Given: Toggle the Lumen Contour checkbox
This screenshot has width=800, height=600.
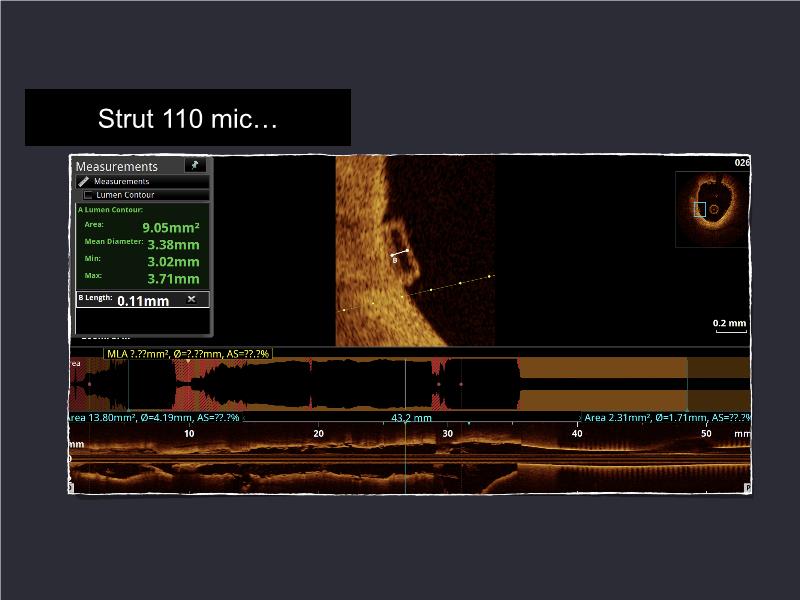Looking at the screenshot, I should [x=88, y=195].
